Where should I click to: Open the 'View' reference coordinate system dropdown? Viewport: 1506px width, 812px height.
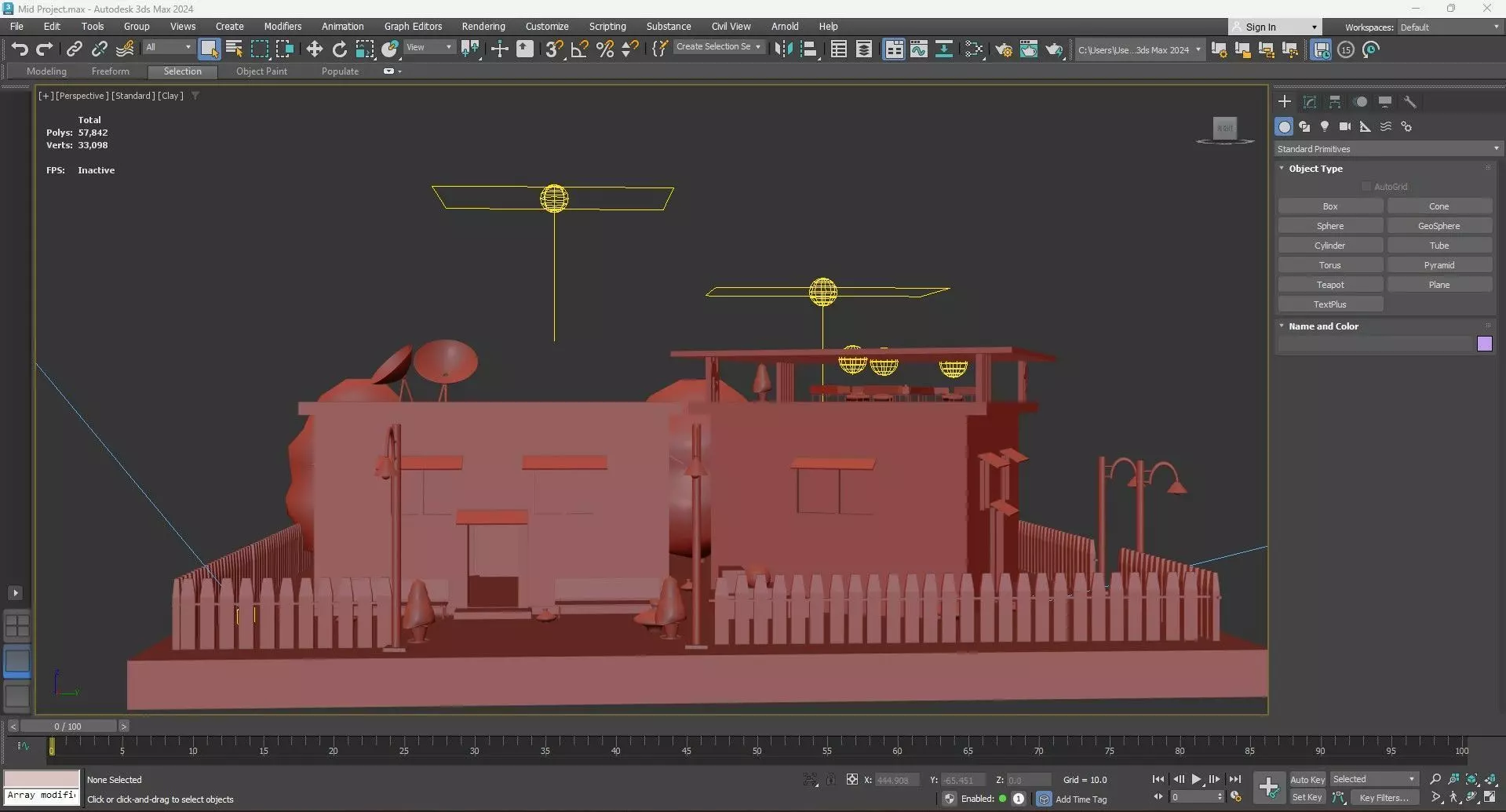(x=428, y=47)
